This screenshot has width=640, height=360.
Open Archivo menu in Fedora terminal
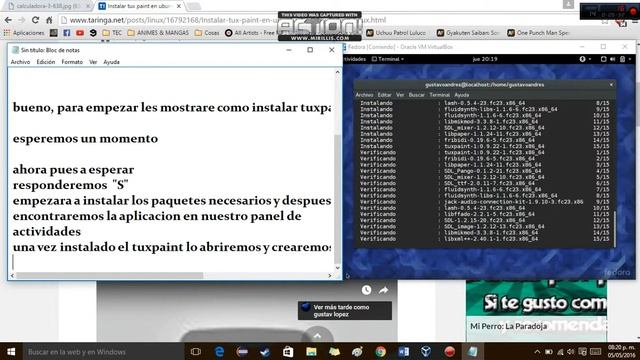(x=364, y=95)
